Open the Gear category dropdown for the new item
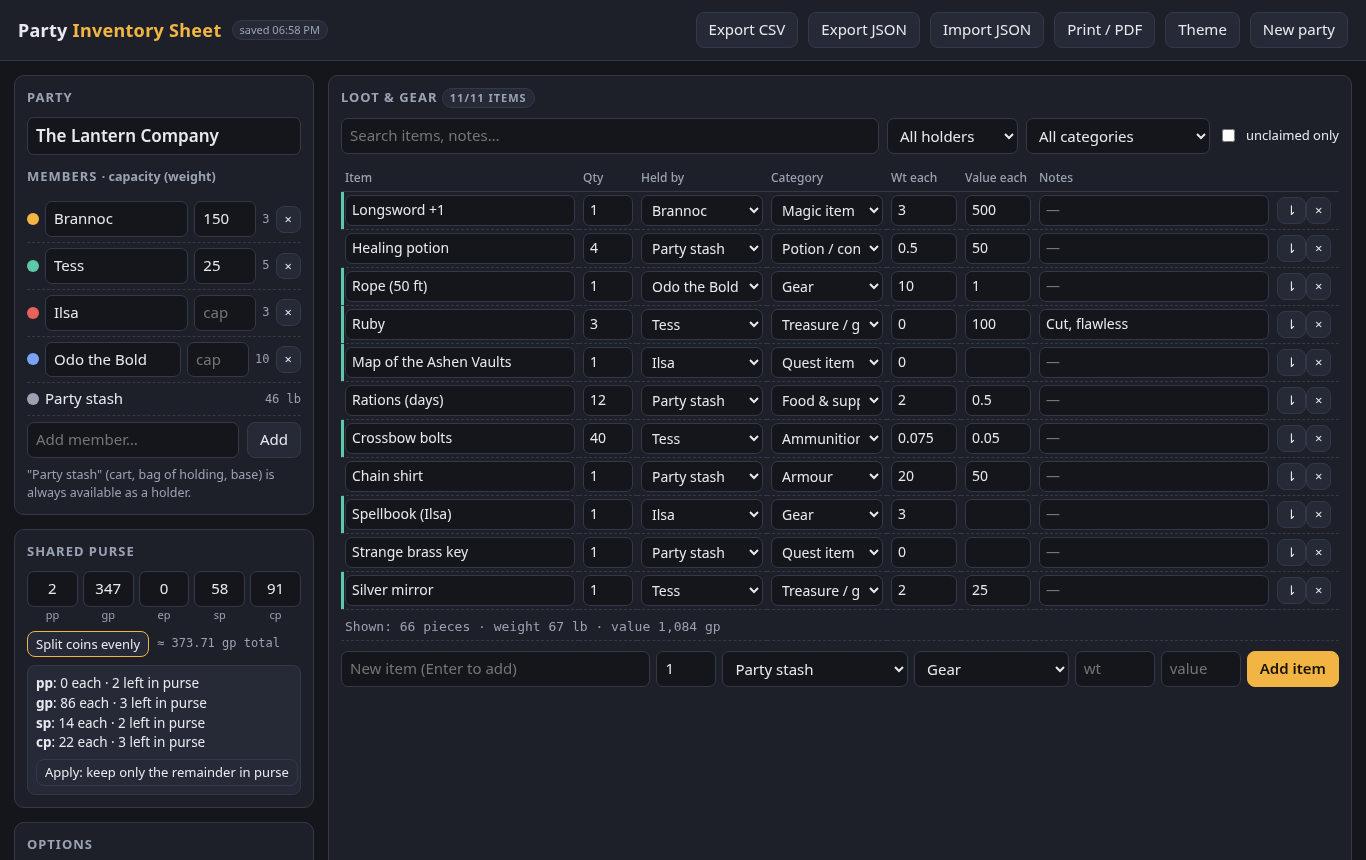The height and width of the screenshot is (860, 1366). pos(991,669)
